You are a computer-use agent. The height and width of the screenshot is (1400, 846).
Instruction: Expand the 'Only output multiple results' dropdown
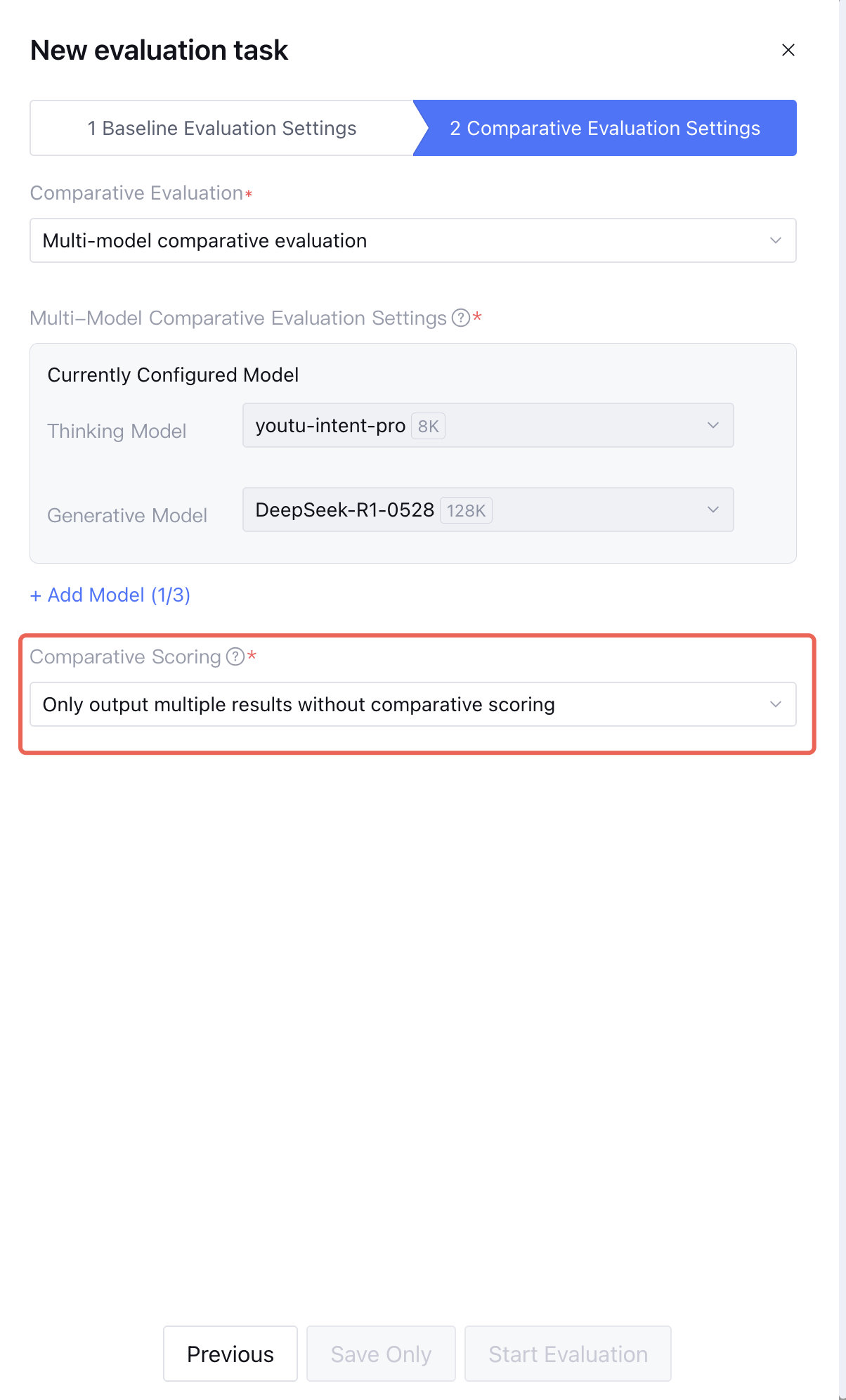tap(412, 704)
